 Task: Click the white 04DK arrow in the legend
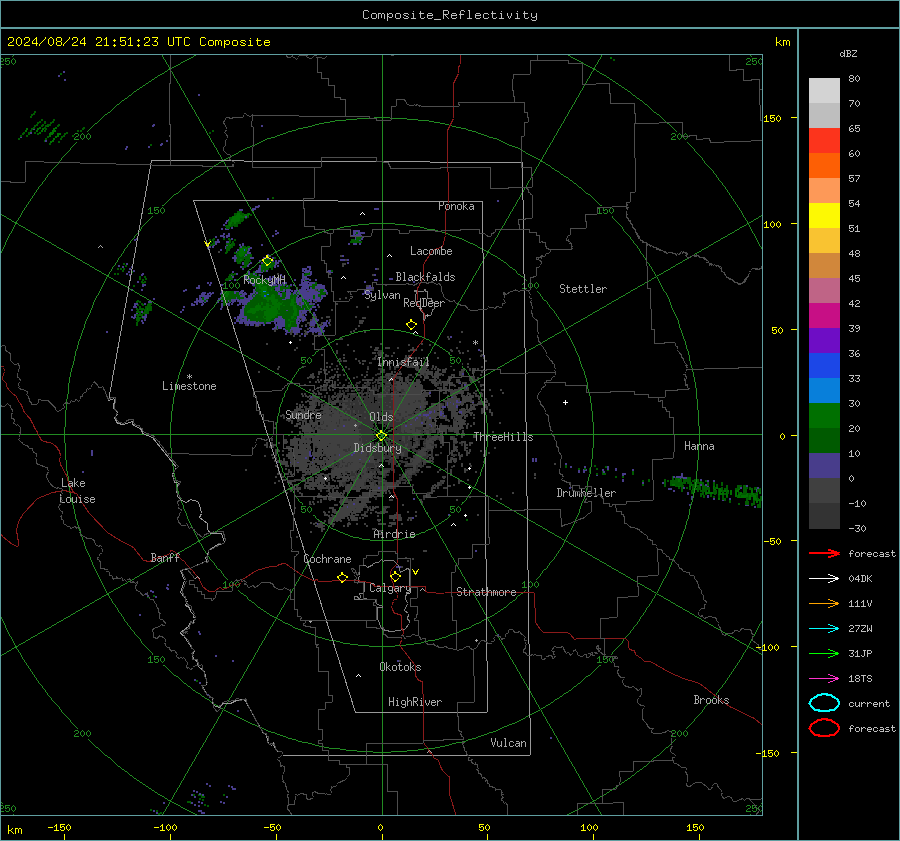(824, 579)
